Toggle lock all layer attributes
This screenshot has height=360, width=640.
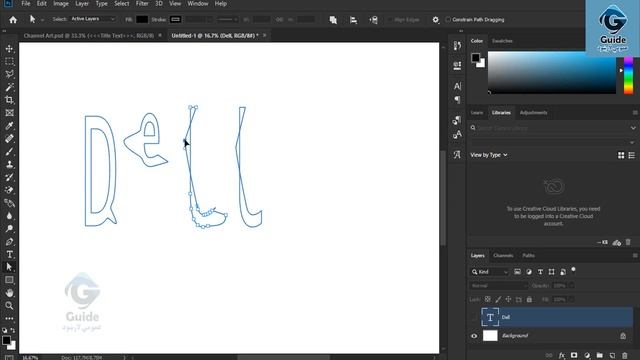click(529, 299)
